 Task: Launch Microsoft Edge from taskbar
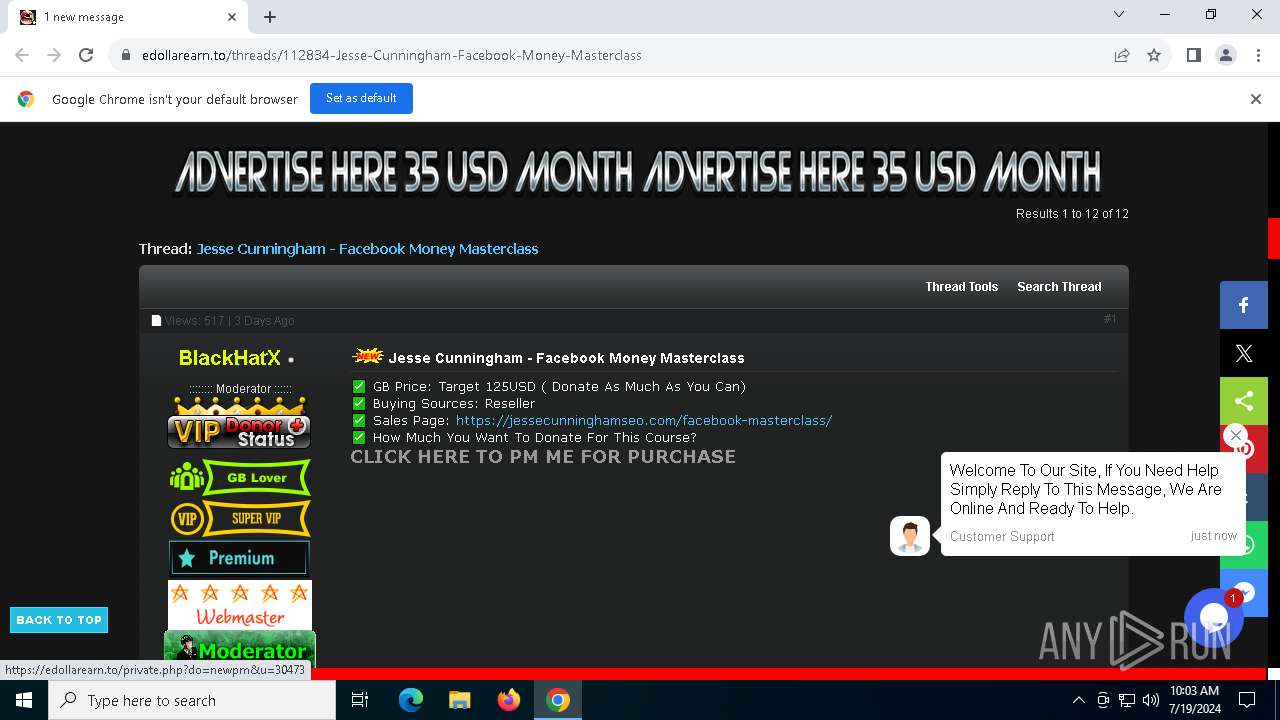(x=411, y=700)
